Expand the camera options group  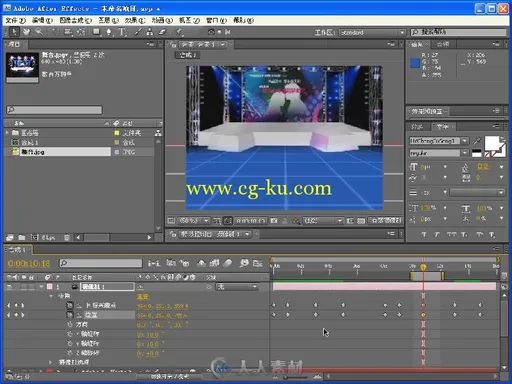pyautogui.click(x=51, y=362)
